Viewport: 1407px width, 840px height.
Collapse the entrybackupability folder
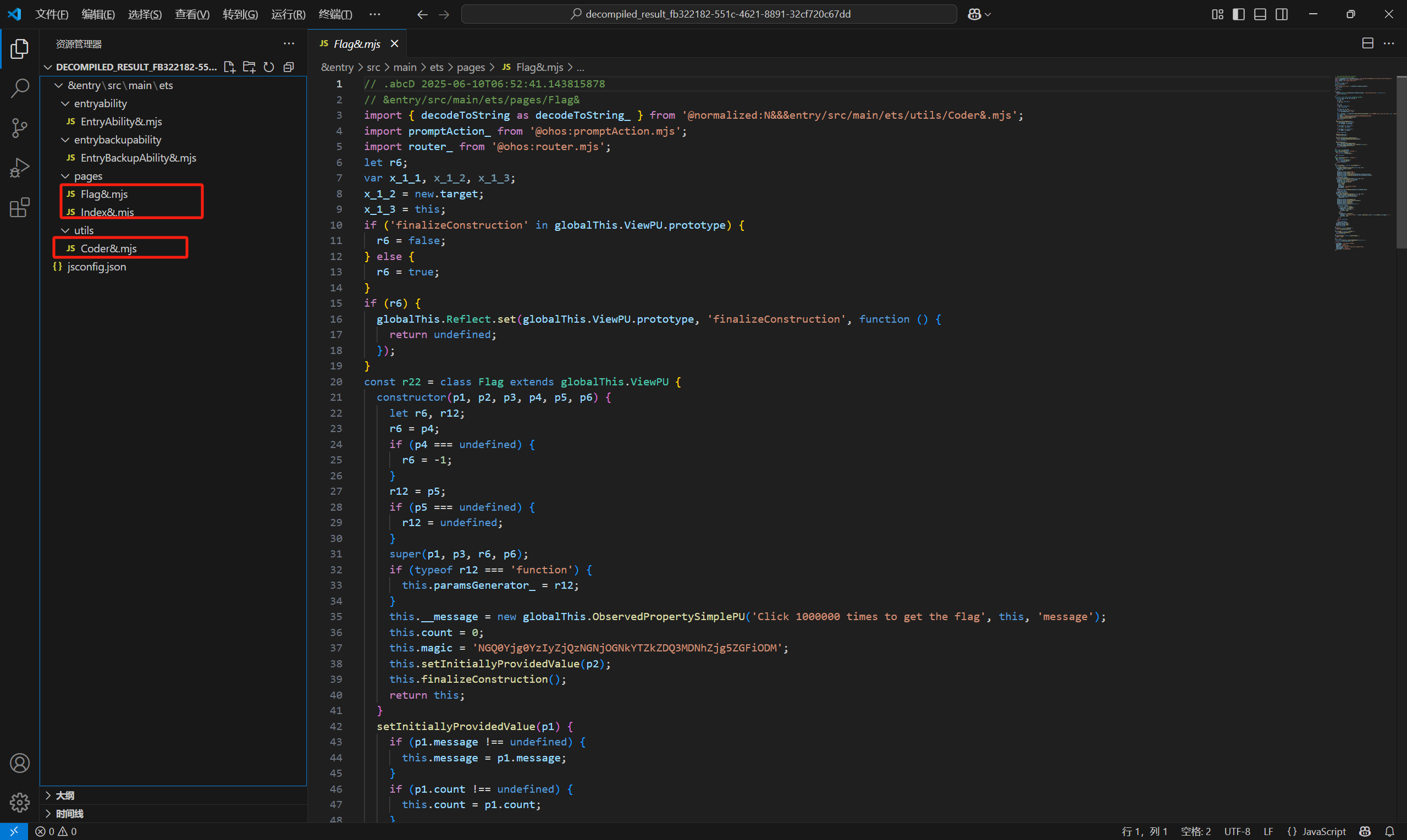tap(117, 140)
